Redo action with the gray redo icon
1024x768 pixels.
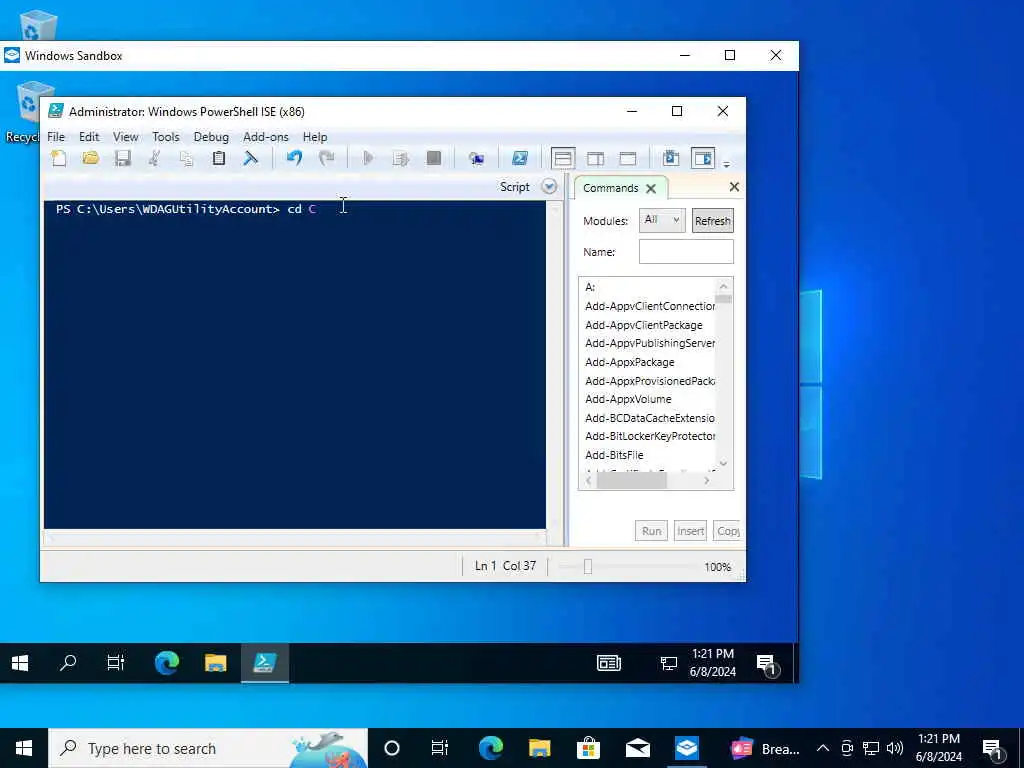coord(327,159)
